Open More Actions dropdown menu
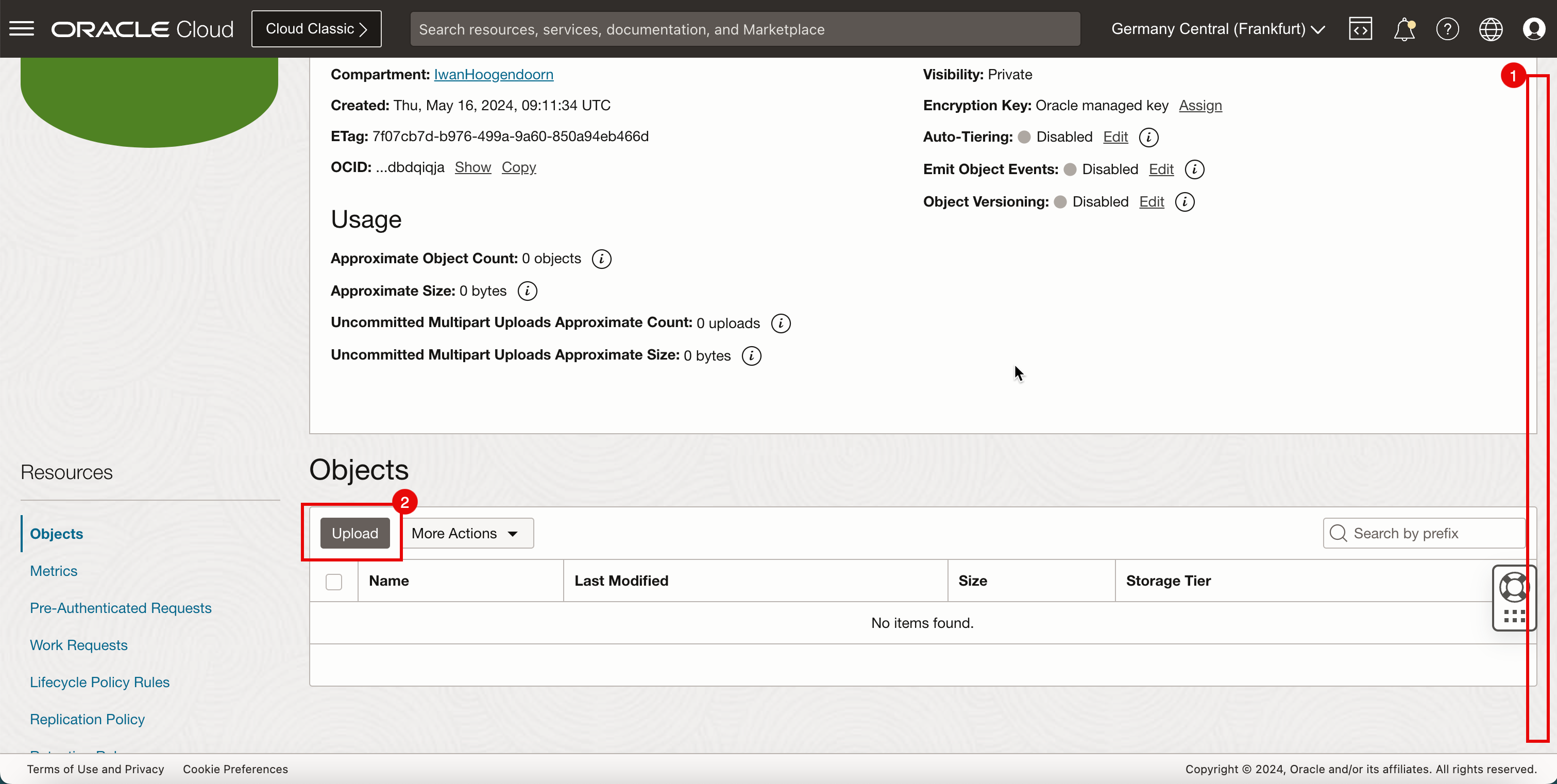Screen dimensions: 1557x784 [x=466, y=533]
